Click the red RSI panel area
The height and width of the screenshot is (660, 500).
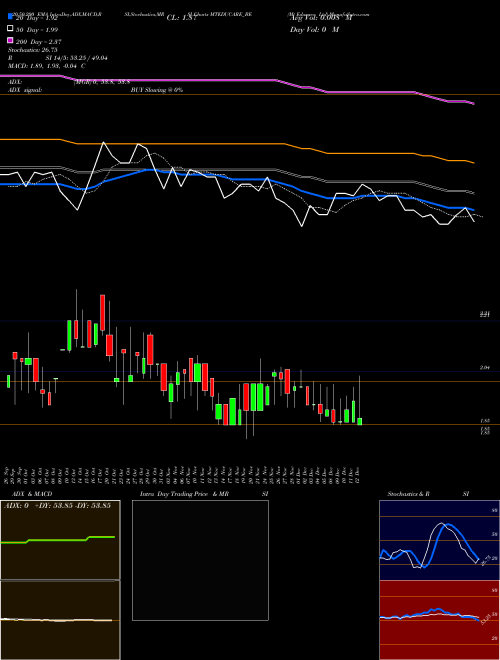tap(439, 620)
